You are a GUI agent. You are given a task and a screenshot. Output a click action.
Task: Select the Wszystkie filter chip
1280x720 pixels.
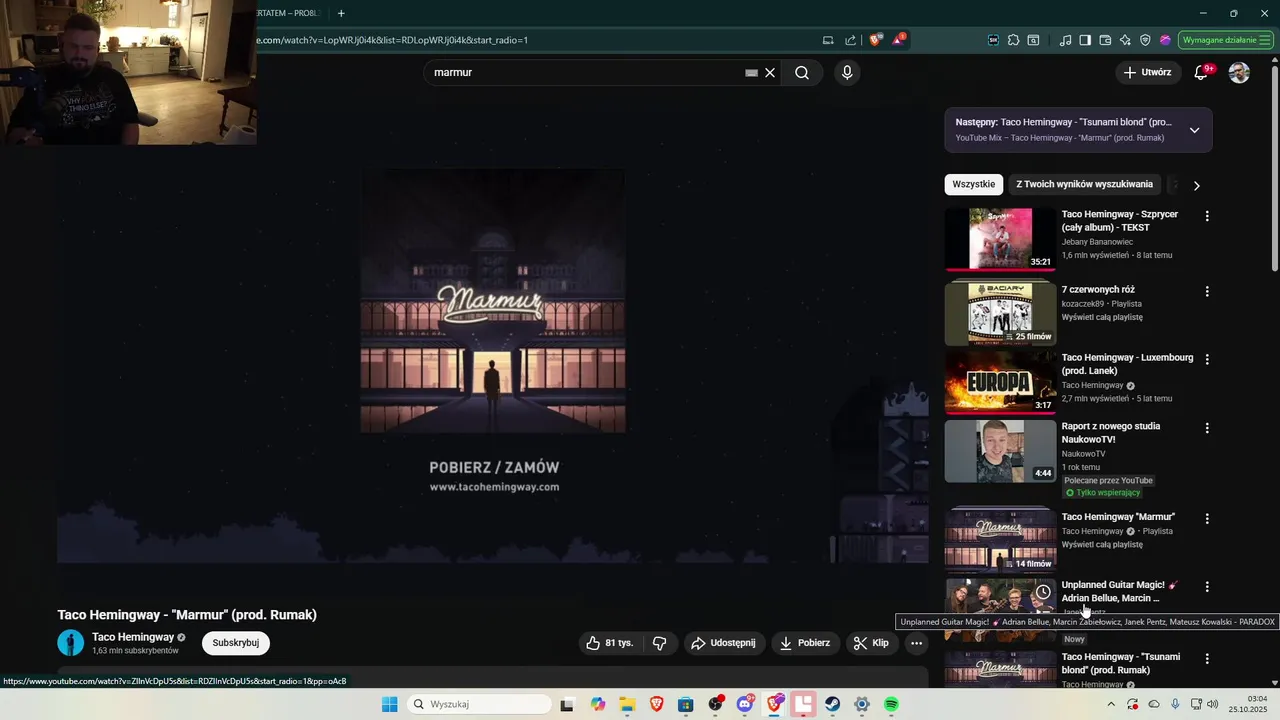[x=973, y=185]
